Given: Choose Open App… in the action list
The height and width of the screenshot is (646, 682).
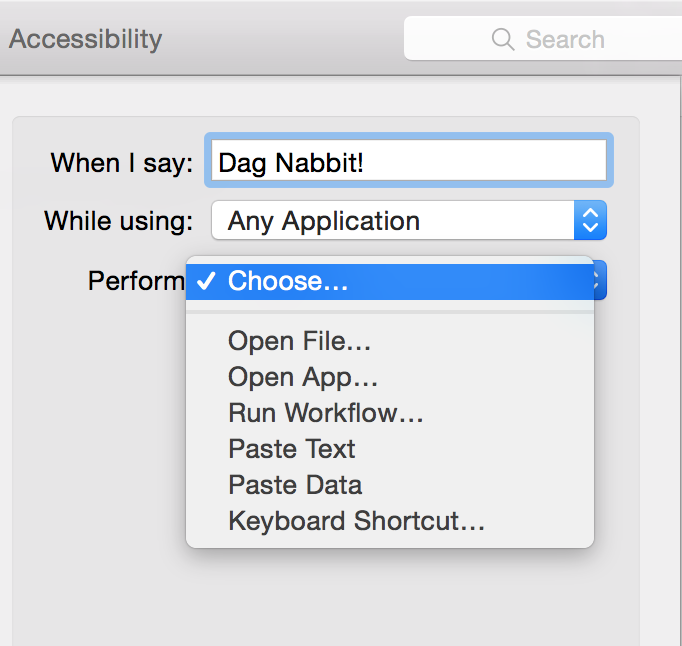Looking at the screenshot, I should click(x=303, y=377).
